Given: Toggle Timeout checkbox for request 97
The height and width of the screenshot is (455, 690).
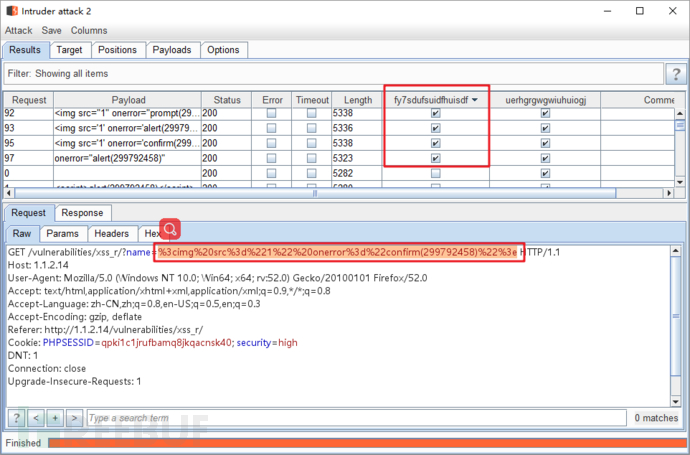Looking at the screenshot, I should [312, 157].
